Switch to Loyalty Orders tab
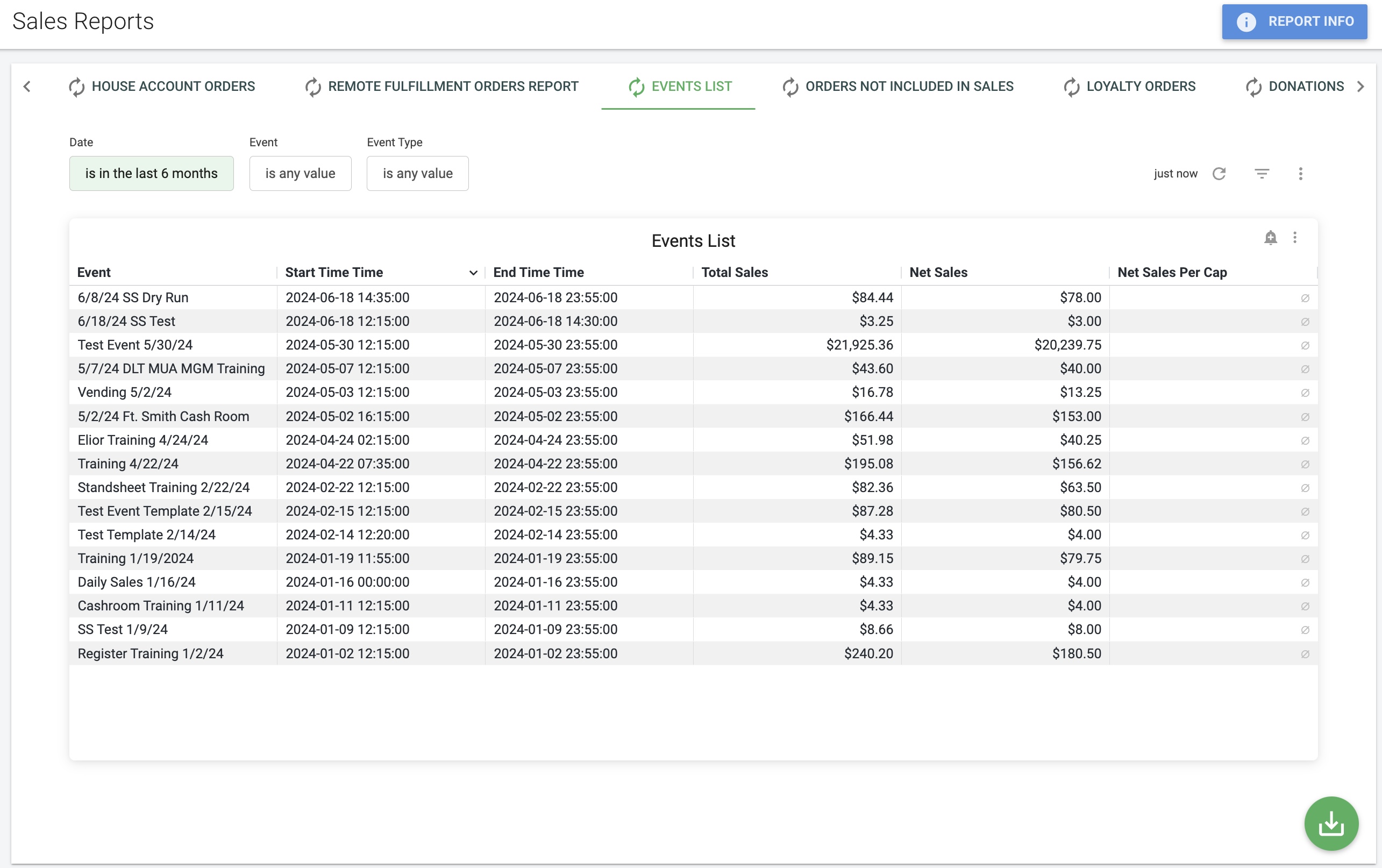The height and width of the screenshot is (868, 1382). coord(1129,87)
